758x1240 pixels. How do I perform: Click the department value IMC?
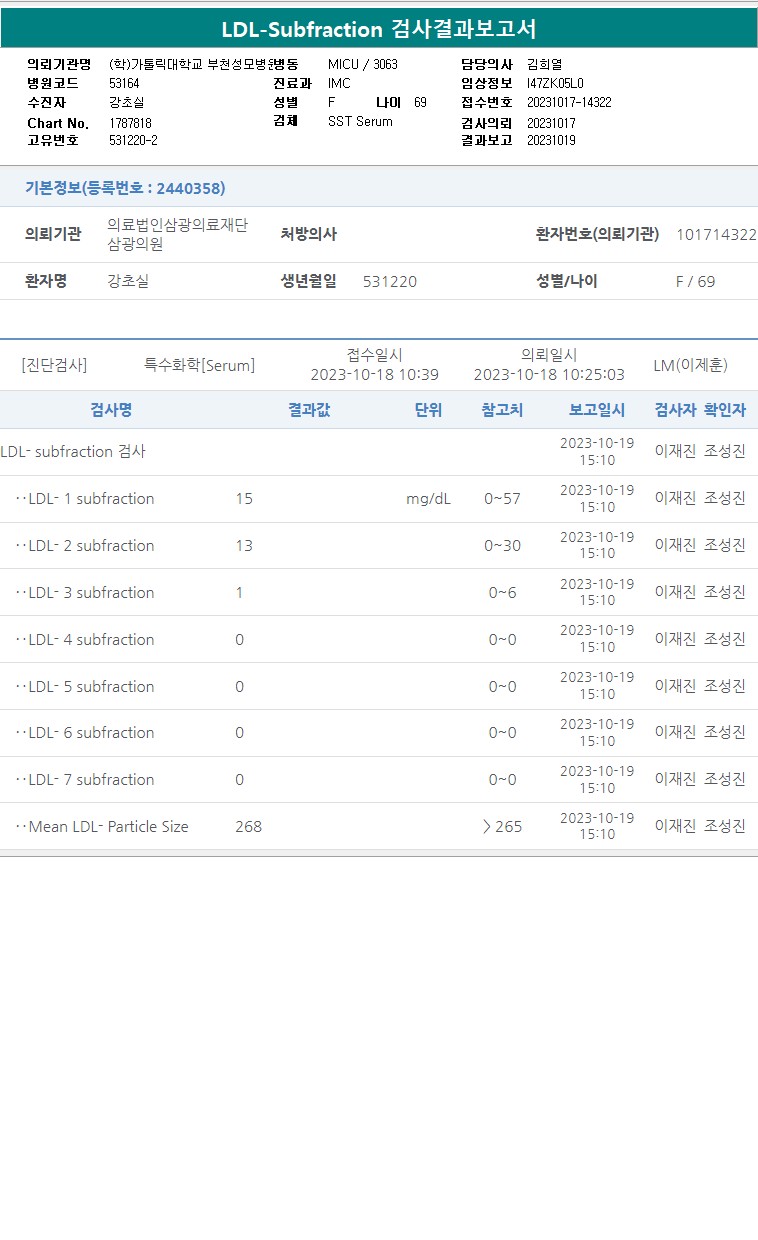point(339,83)
